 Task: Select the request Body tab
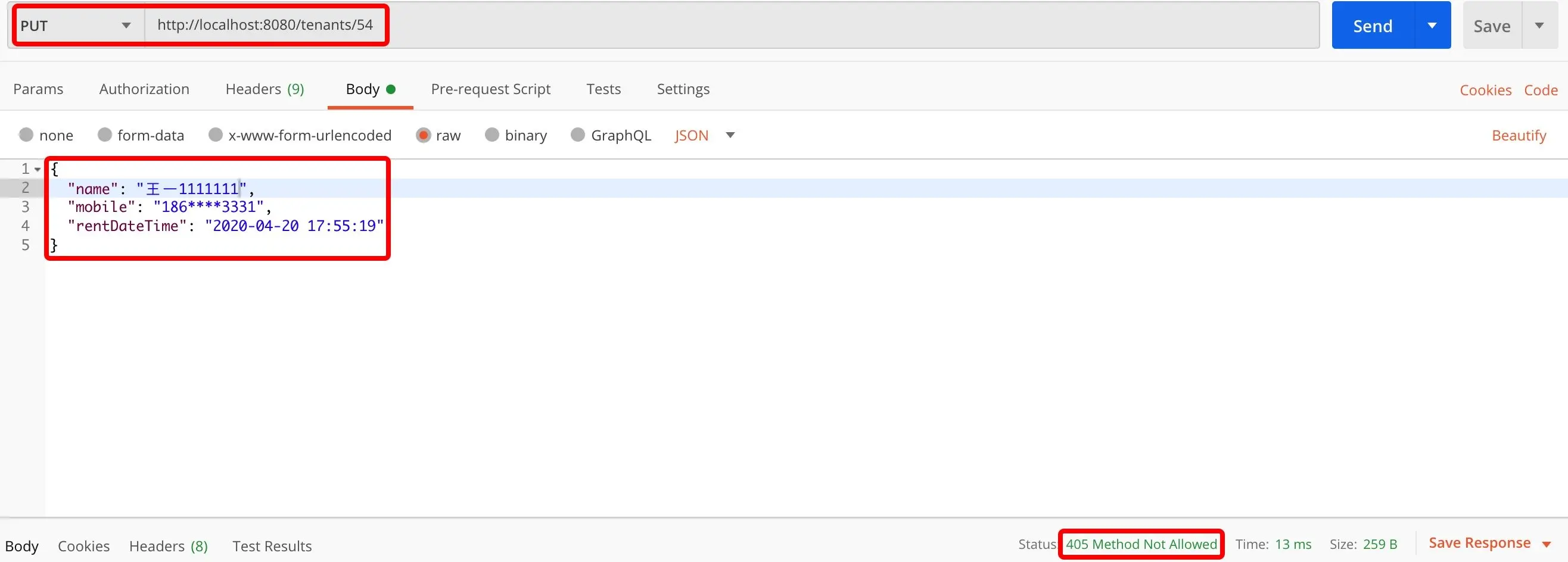point(370,89)
